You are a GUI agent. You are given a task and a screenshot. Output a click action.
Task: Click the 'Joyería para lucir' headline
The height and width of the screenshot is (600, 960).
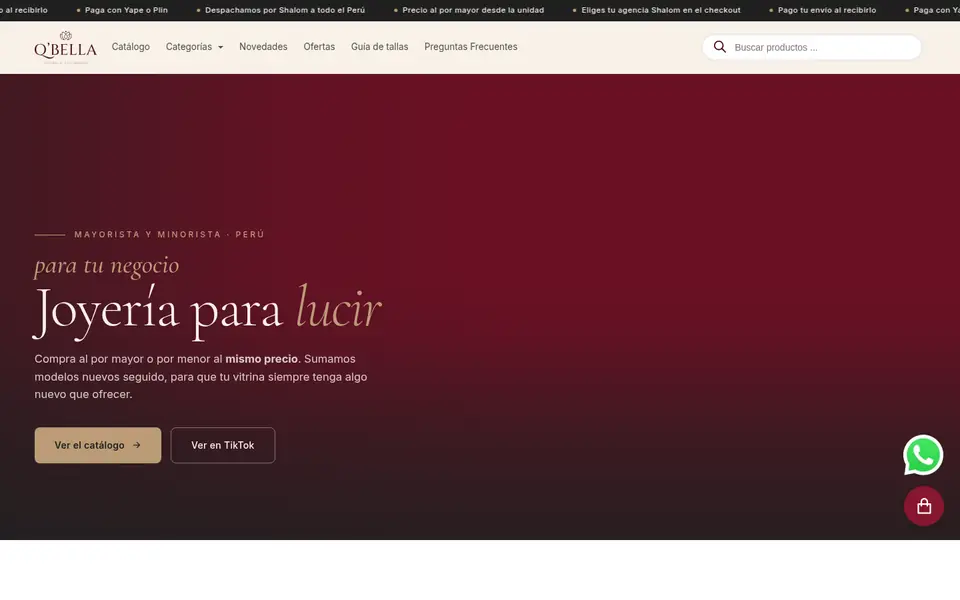coord(208,311)
